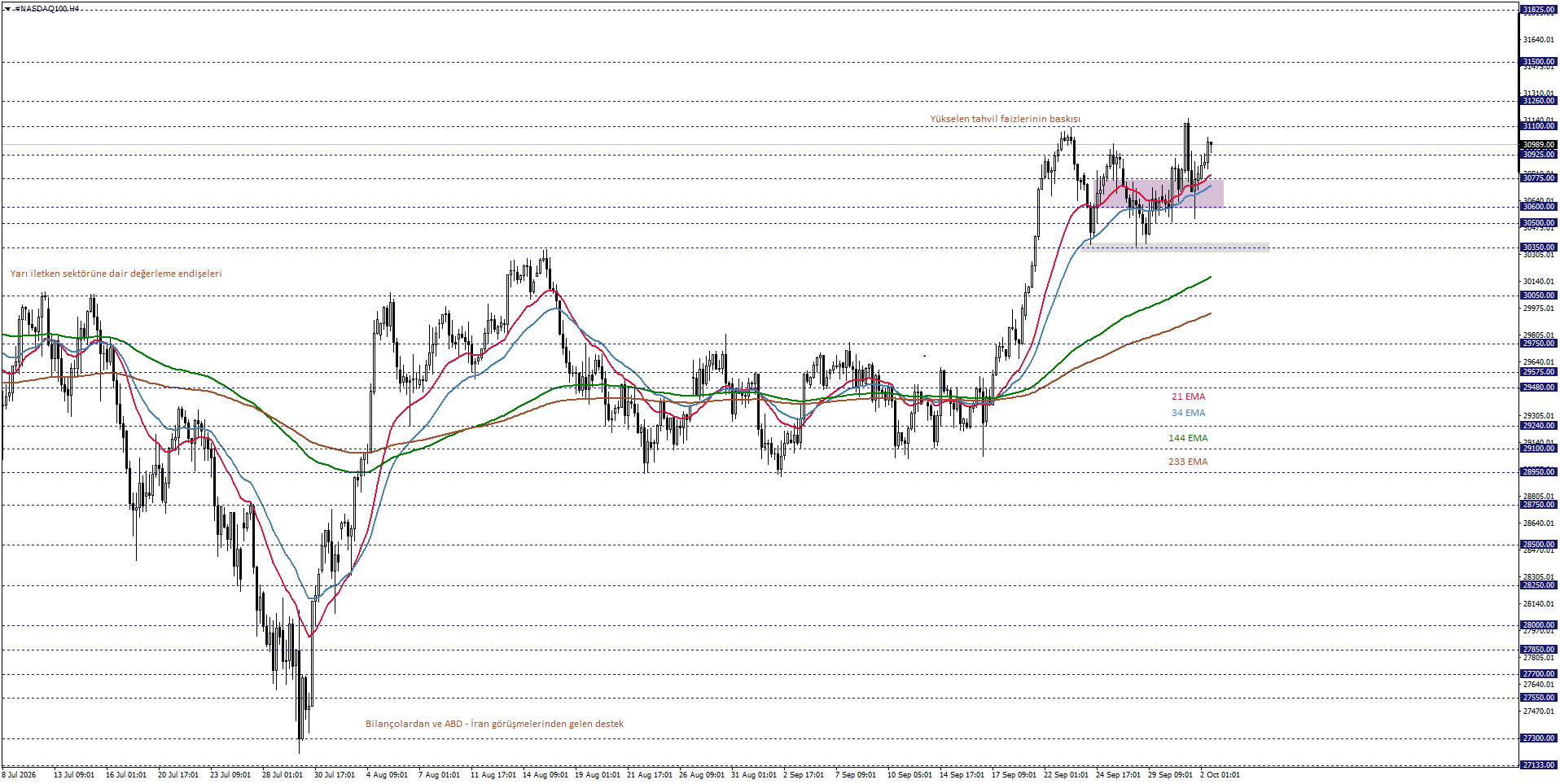Click the 27133.00 price label at axis bottom

coord(1539,765)
